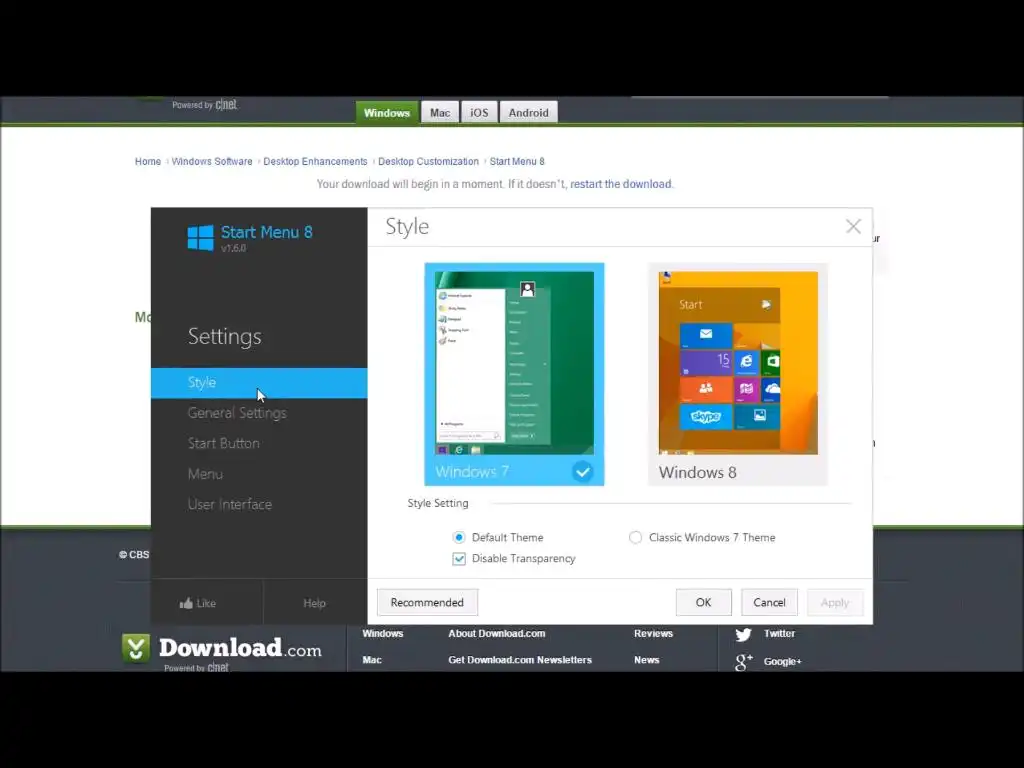Open the Desktop Enhancements breadcrumb link

click(x=315, y=161)
